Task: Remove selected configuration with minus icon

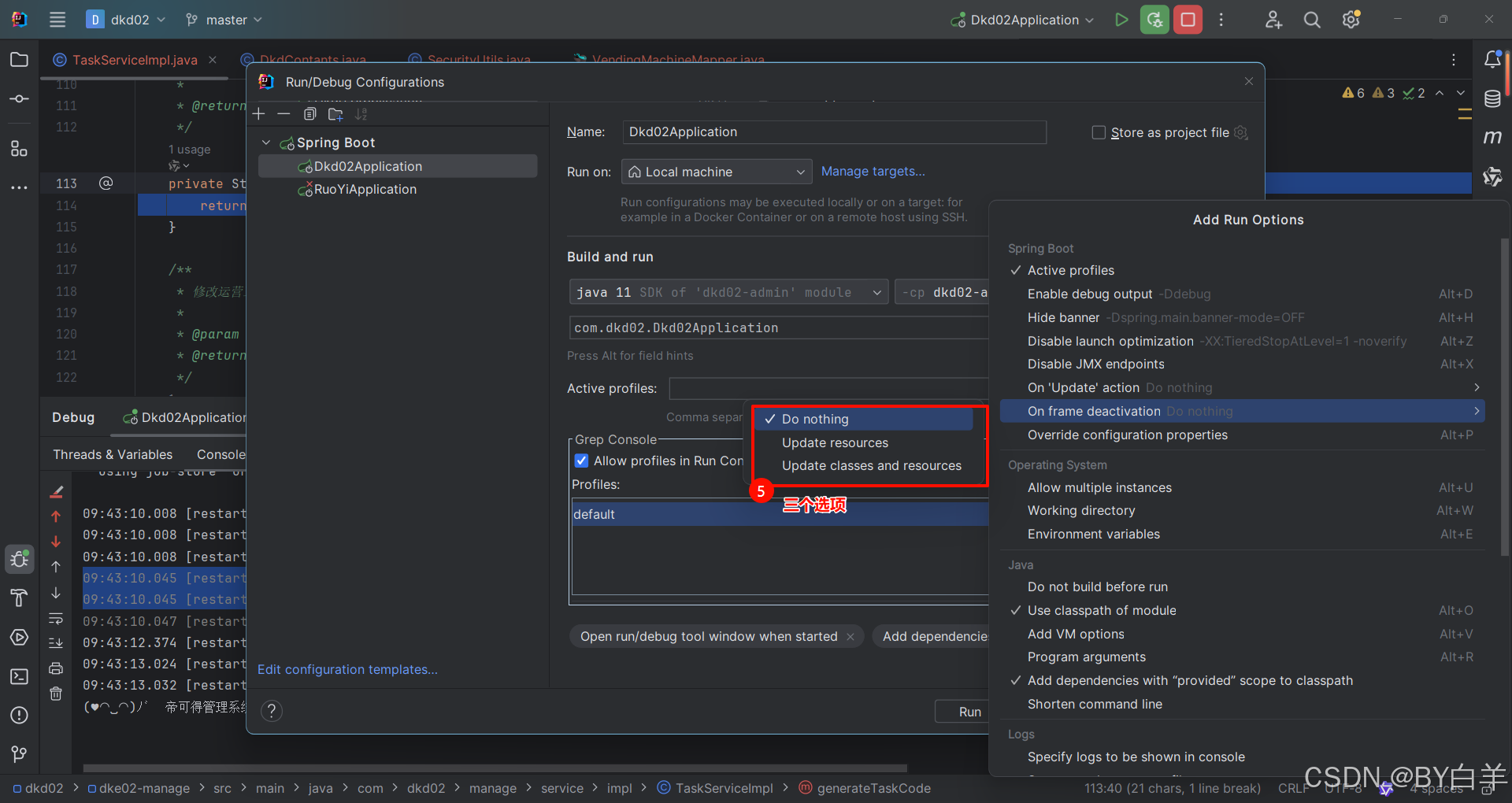Action: pyautogui.click(x=283, y=114)
